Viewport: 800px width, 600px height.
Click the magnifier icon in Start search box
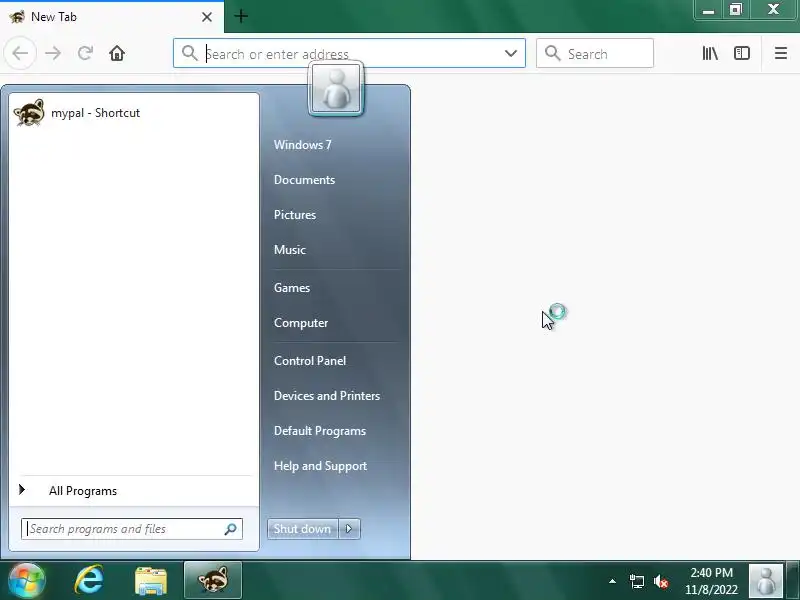point(231,529)
